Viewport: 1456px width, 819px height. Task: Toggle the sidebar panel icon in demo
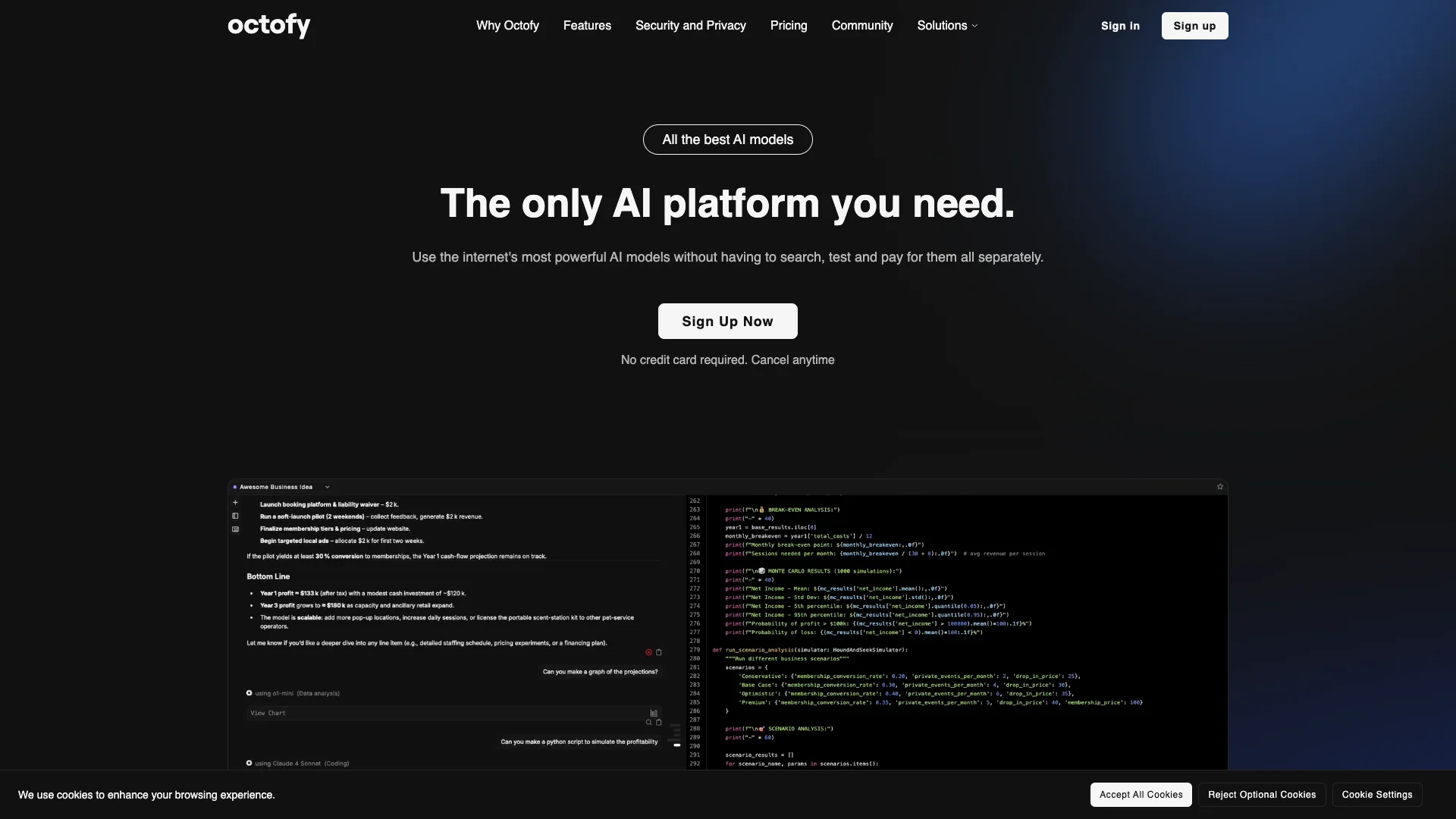(x=235, y=516)
